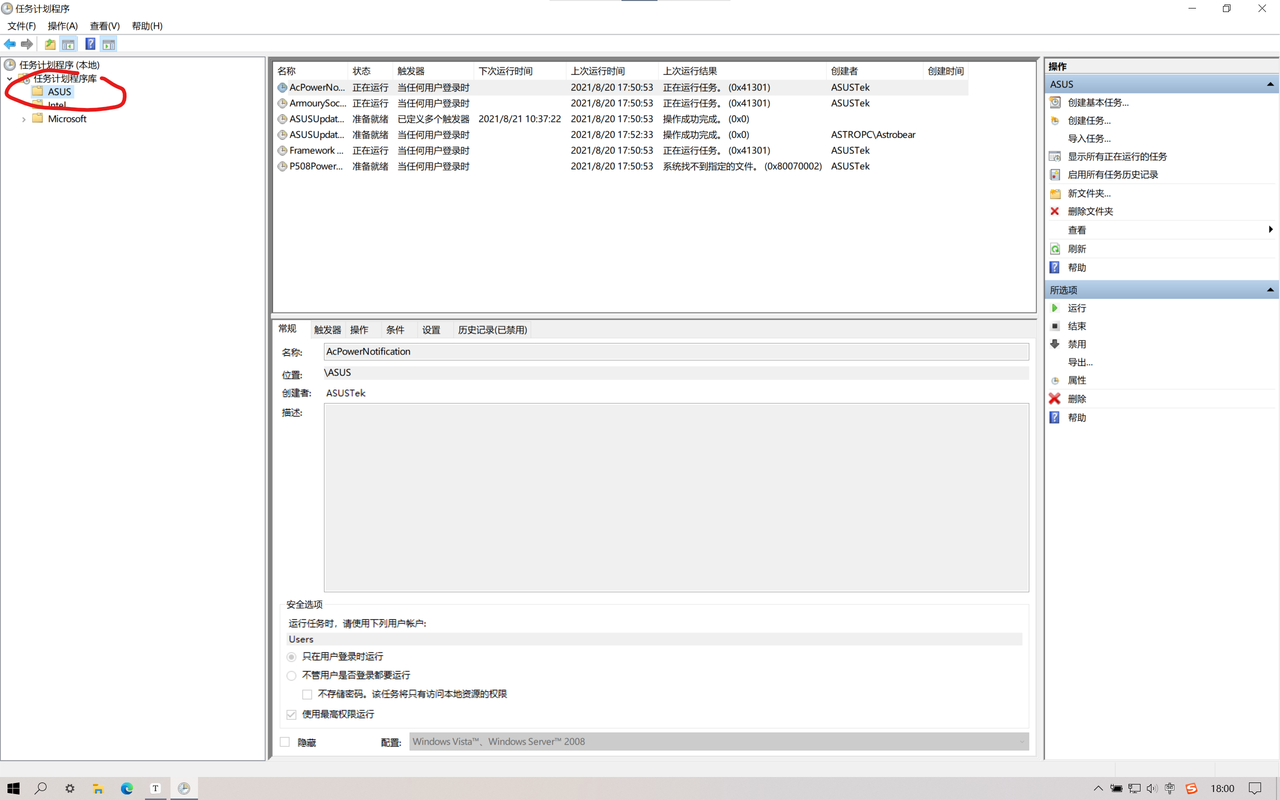
Task: Click 导入任务... in the actions pane
Action: (x=1089, y=138)
